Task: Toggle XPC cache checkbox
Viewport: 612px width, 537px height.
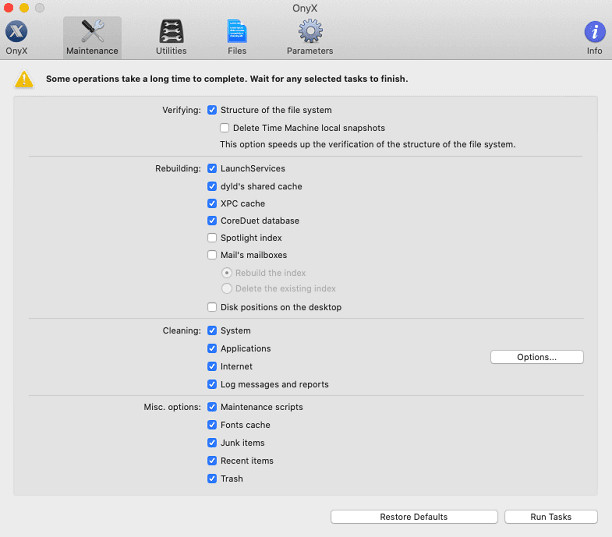Action: pyautogui.click(x=212, y=204)
